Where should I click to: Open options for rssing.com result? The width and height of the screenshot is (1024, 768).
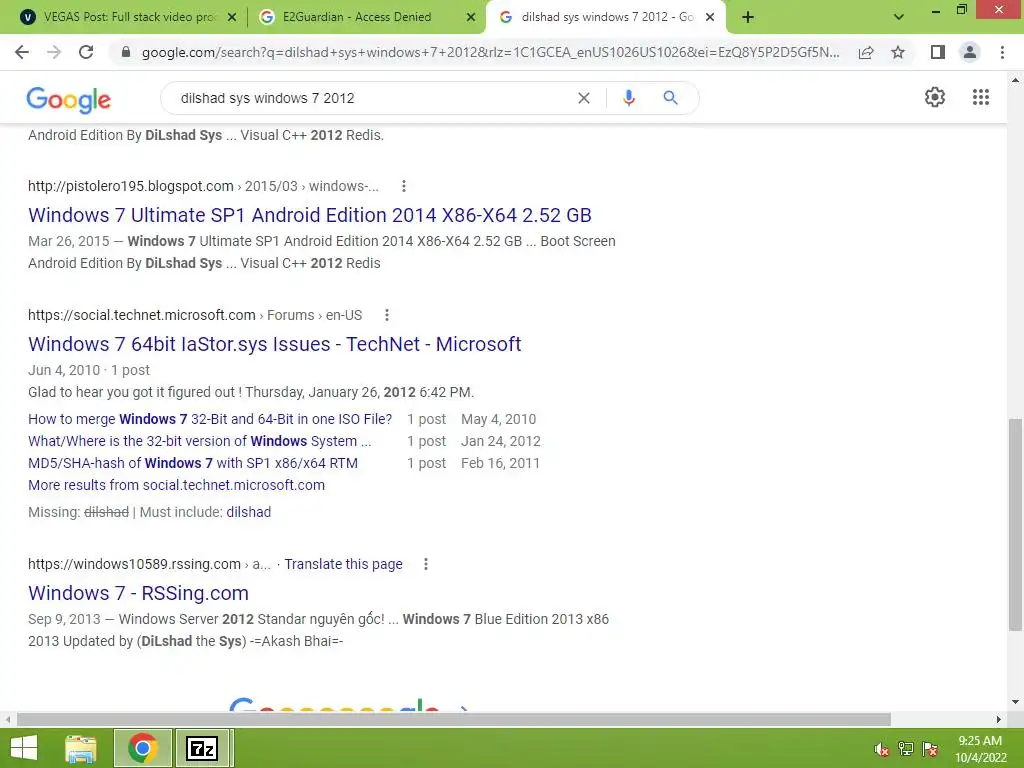click(x=426, y=564)
